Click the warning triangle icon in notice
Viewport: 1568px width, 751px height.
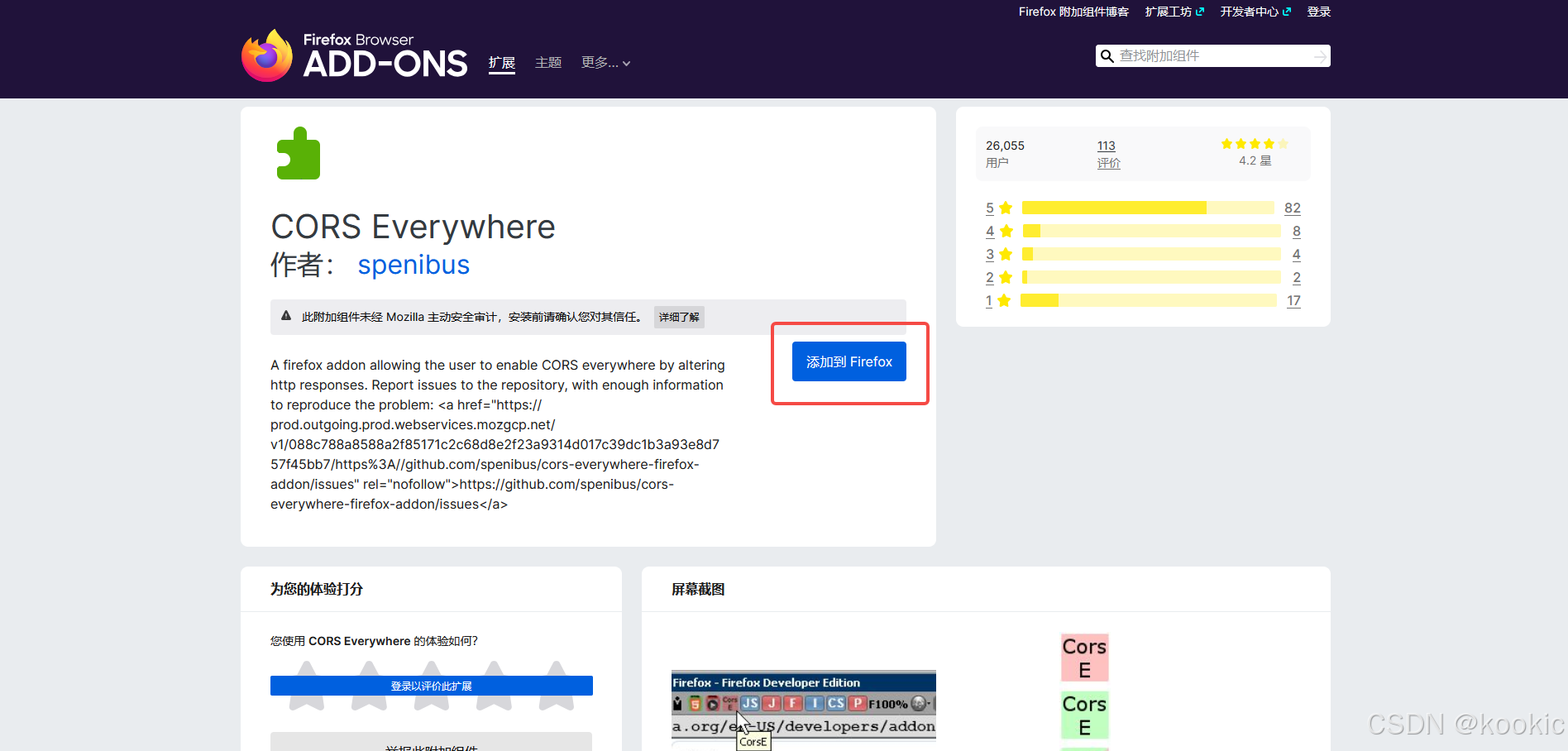click(x=286, y=316)
